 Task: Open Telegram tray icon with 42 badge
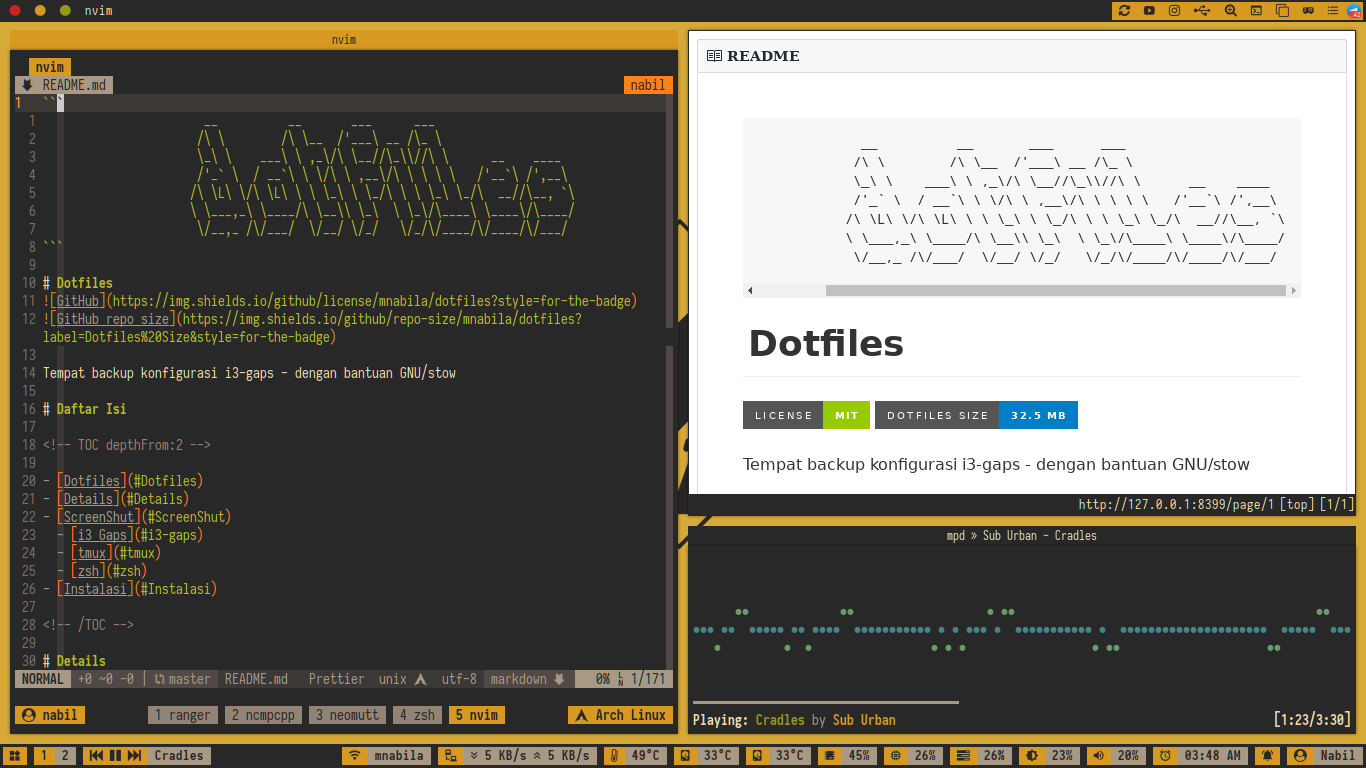(x=1354, y=10)
